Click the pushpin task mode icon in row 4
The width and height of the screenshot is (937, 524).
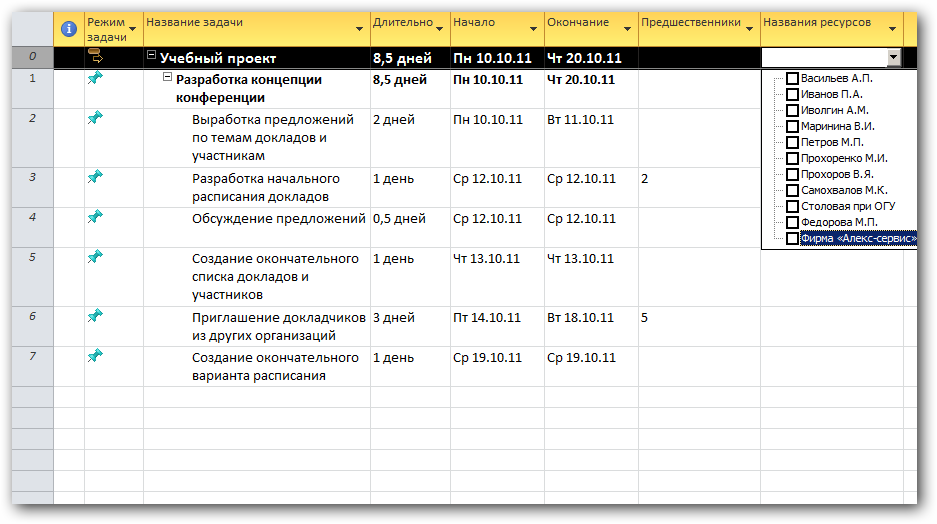95,216
